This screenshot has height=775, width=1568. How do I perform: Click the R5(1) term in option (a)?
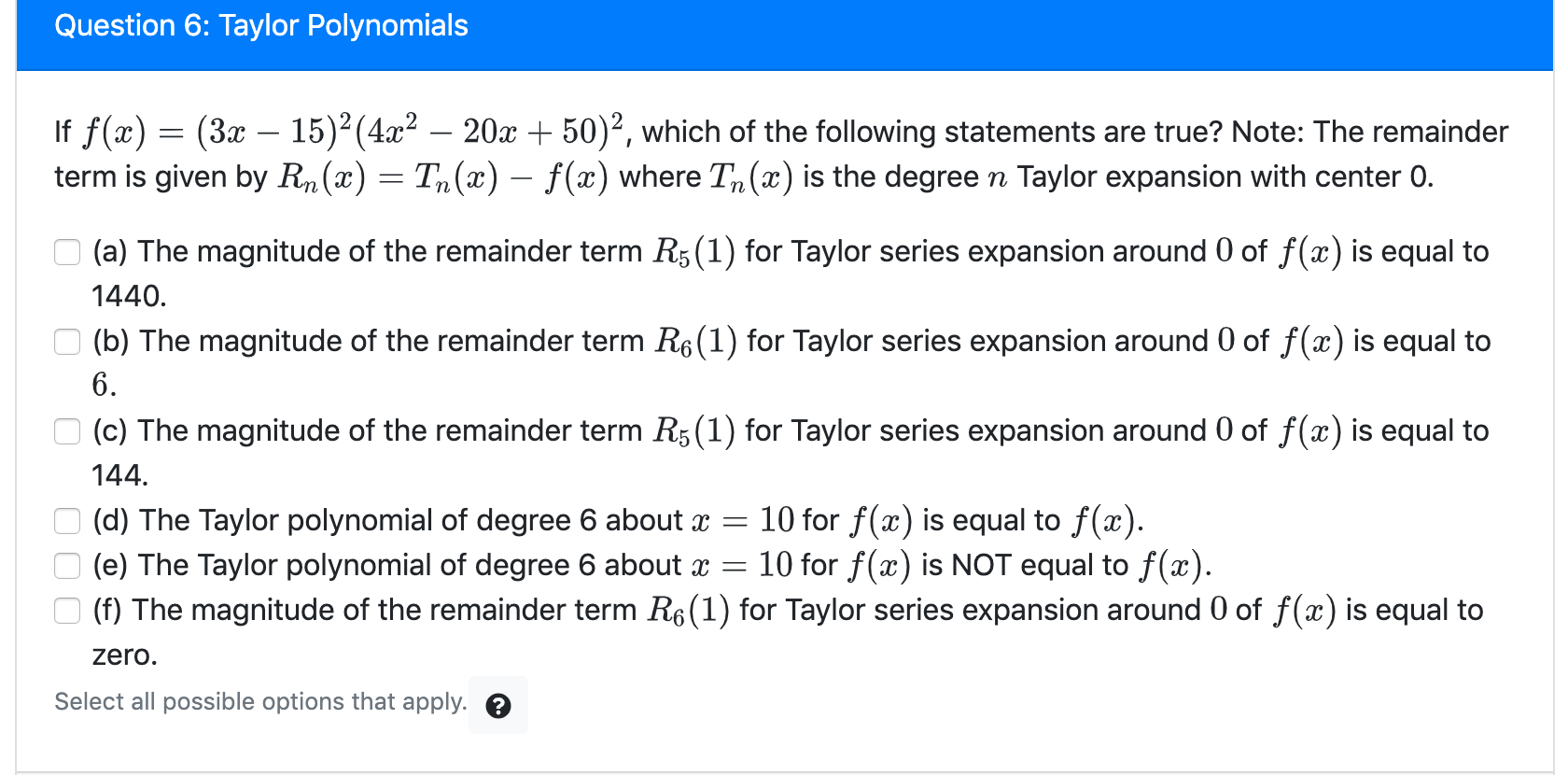pyautogui.click(x=693, y=249)
